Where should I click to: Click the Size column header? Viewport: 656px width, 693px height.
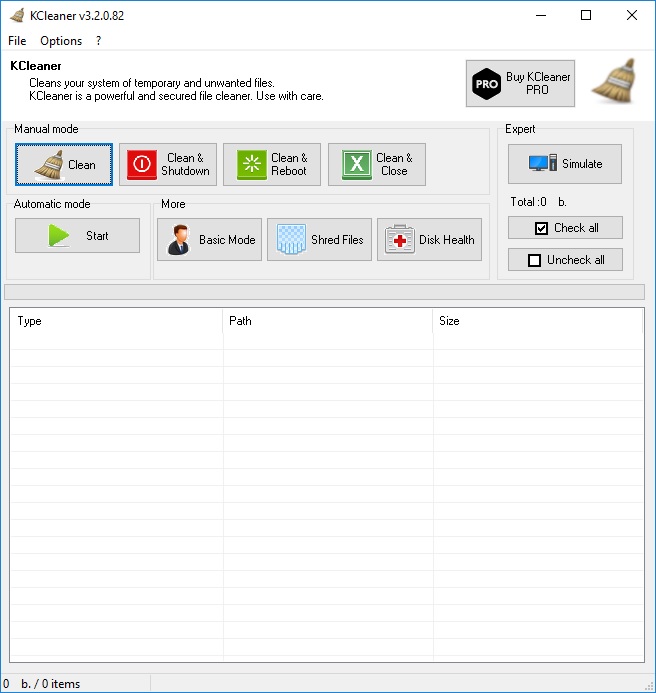[x=537, y=321]
